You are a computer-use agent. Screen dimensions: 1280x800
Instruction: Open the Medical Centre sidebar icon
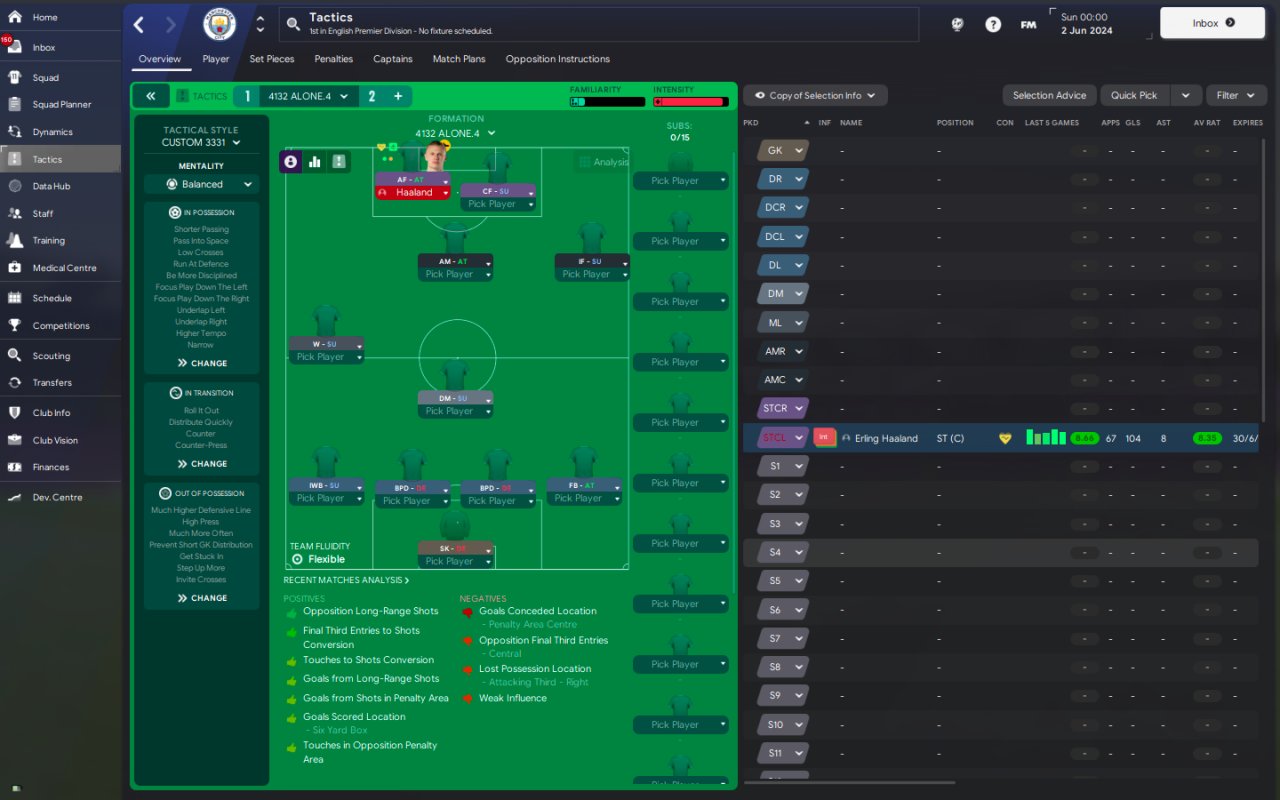15,267
